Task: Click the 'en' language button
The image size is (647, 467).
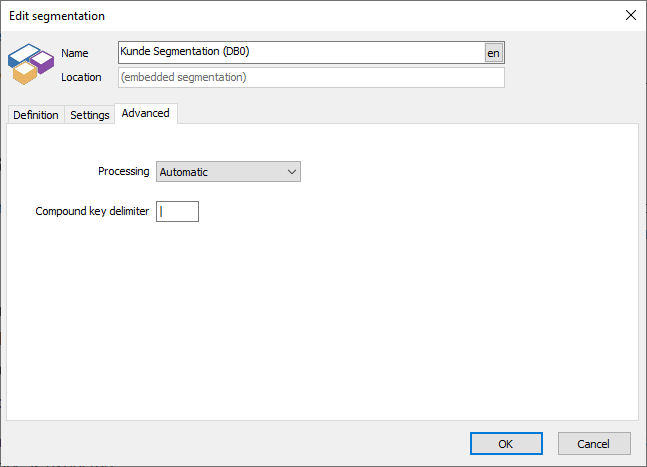Action: (x=494, y=53)
